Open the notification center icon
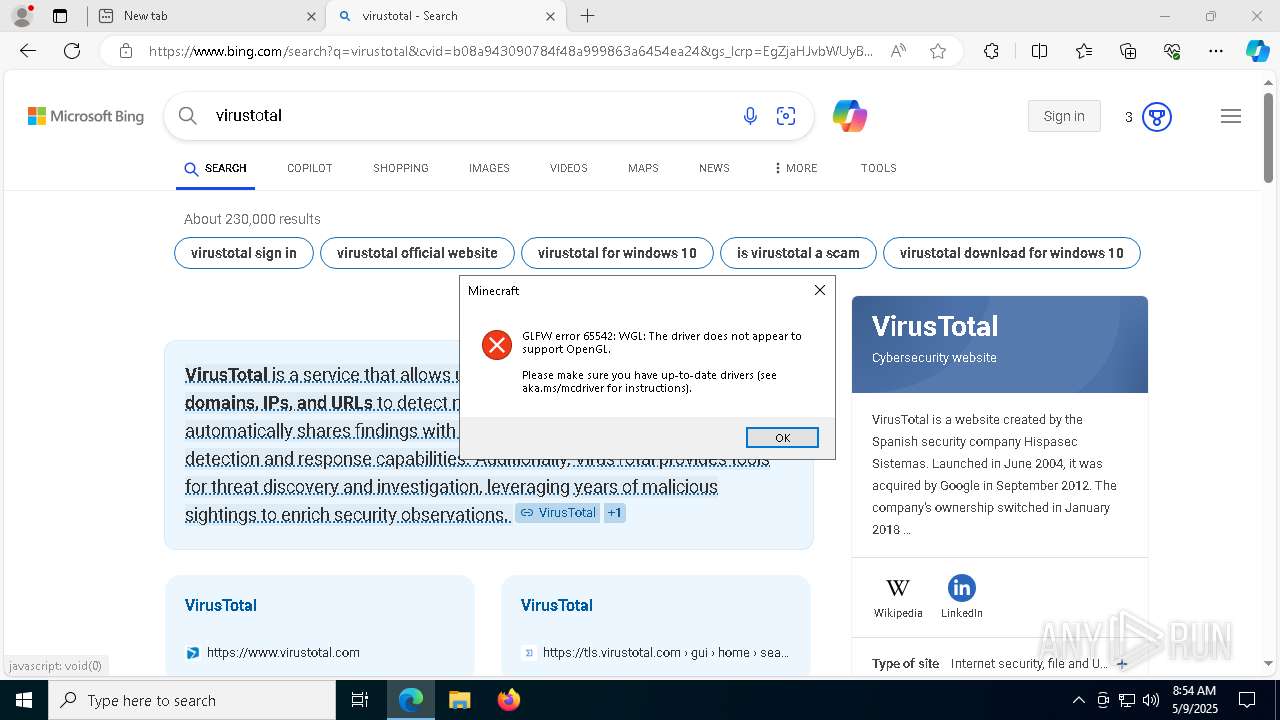Screen dimensions: 1280x720 tap(1247, 700)
